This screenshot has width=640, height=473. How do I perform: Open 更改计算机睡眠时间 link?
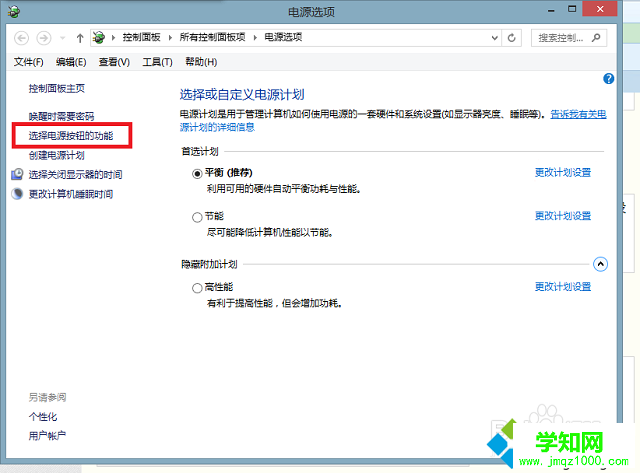click(71, 194)
